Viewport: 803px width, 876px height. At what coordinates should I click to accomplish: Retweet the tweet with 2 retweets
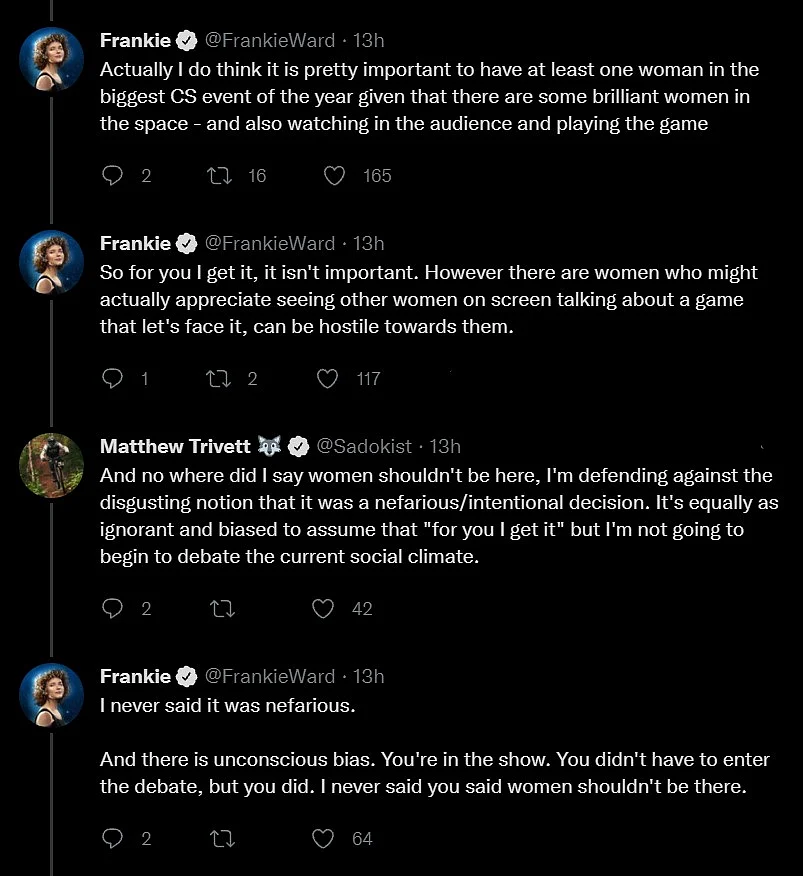pos(220,379)
